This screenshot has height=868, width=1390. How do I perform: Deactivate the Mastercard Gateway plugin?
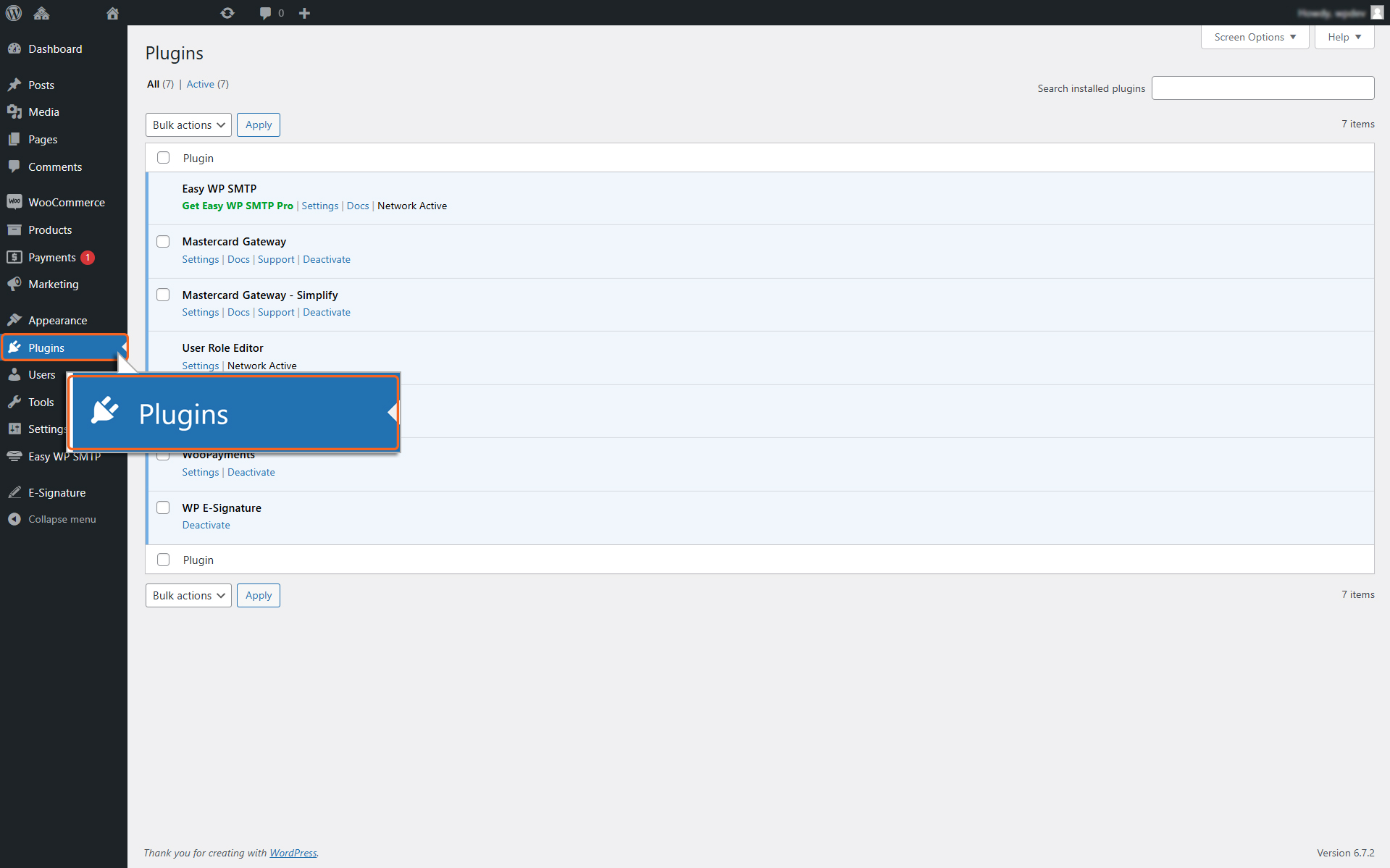pos(327,259)
